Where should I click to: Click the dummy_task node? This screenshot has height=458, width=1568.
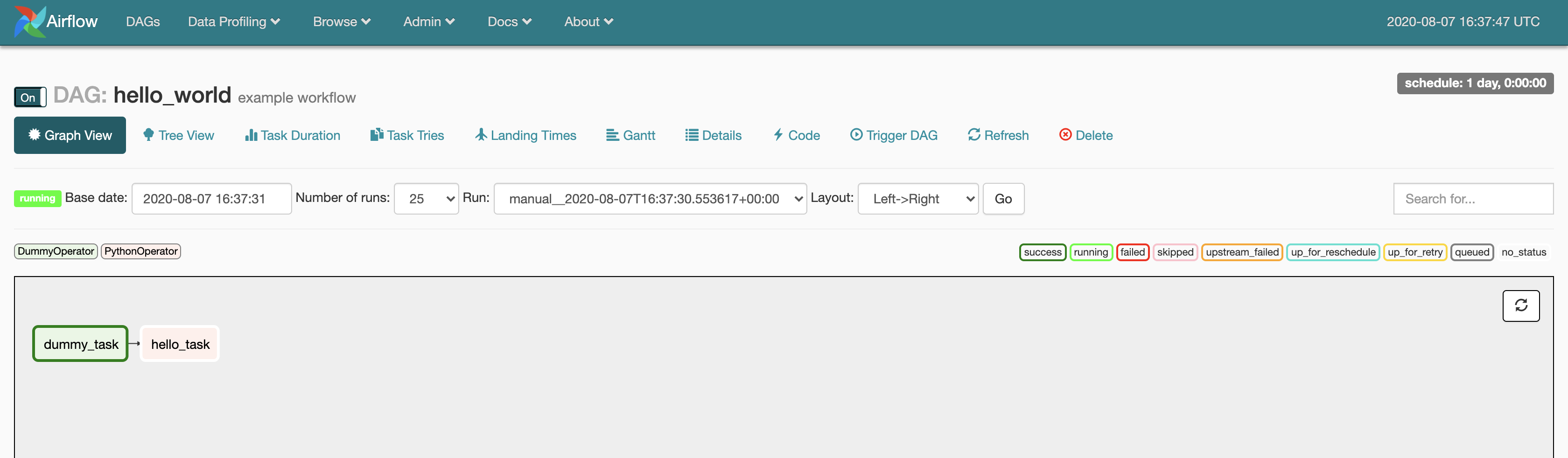pyautogui.click(x=80, y=343)
